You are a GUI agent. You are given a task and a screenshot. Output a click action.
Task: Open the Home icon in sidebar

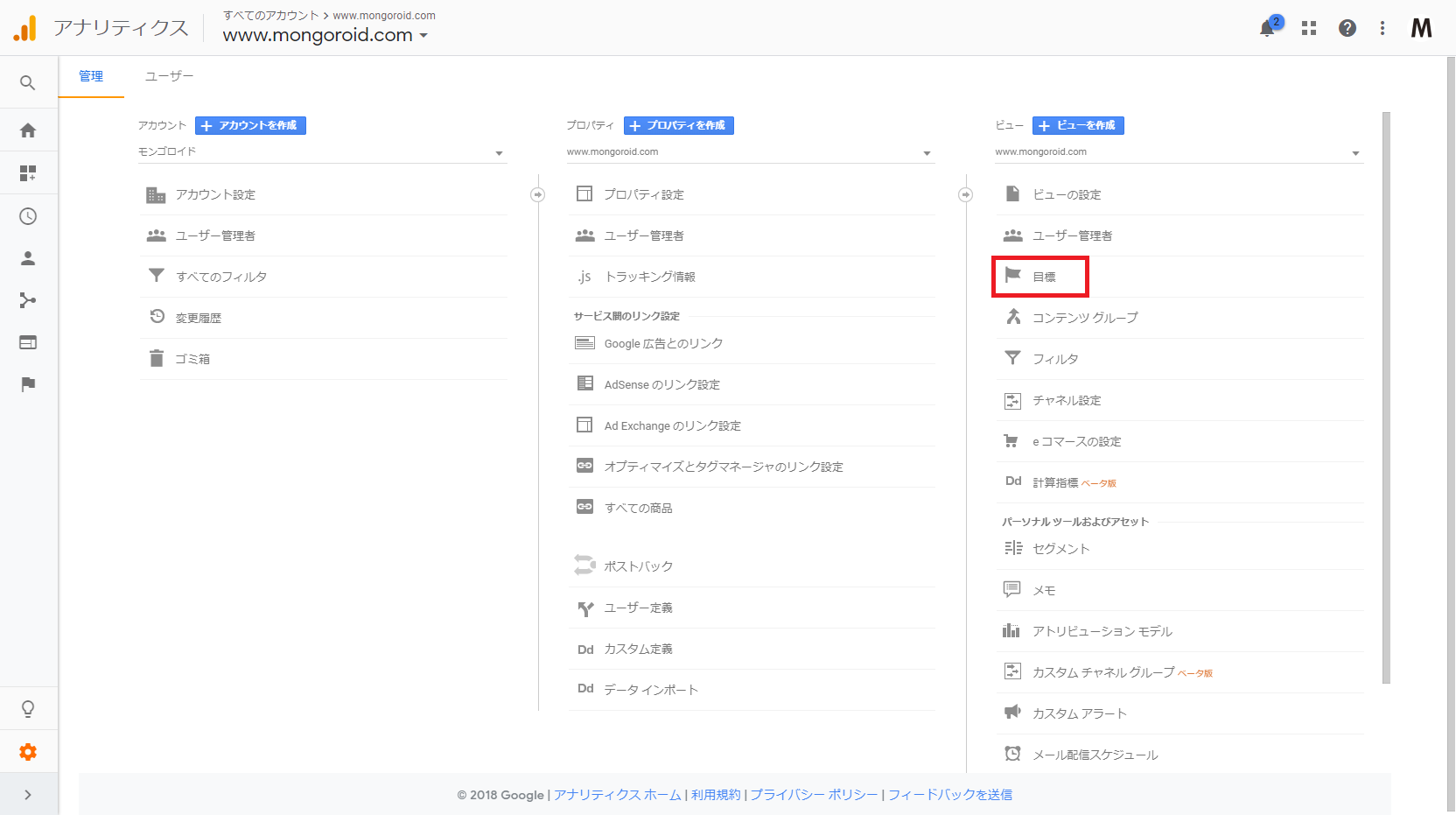28,130
